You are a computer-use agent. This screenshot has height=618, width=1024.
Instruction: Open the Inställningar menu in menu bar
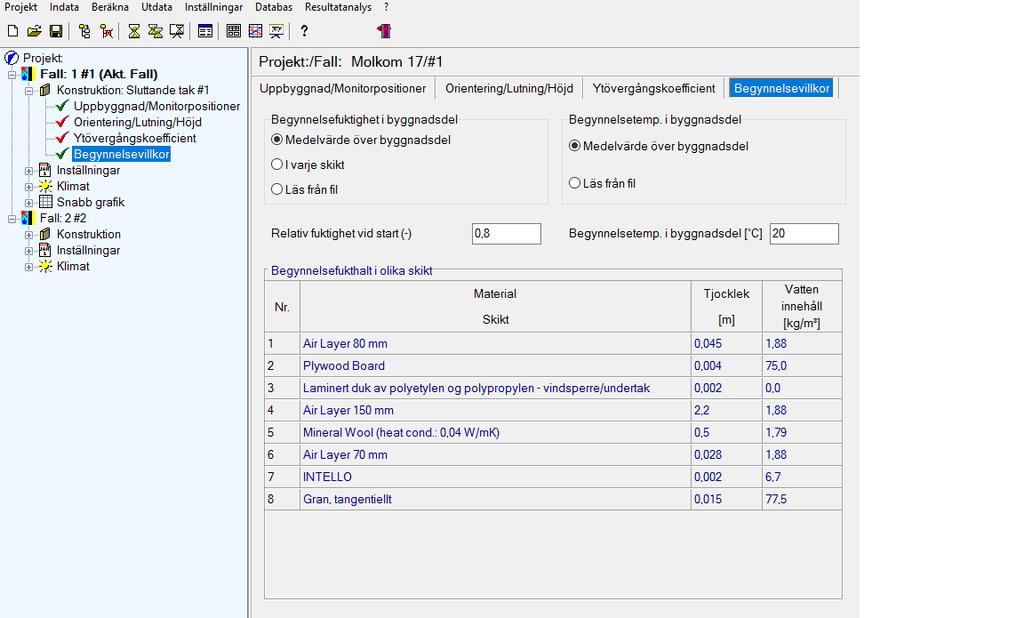coord(214,7)
